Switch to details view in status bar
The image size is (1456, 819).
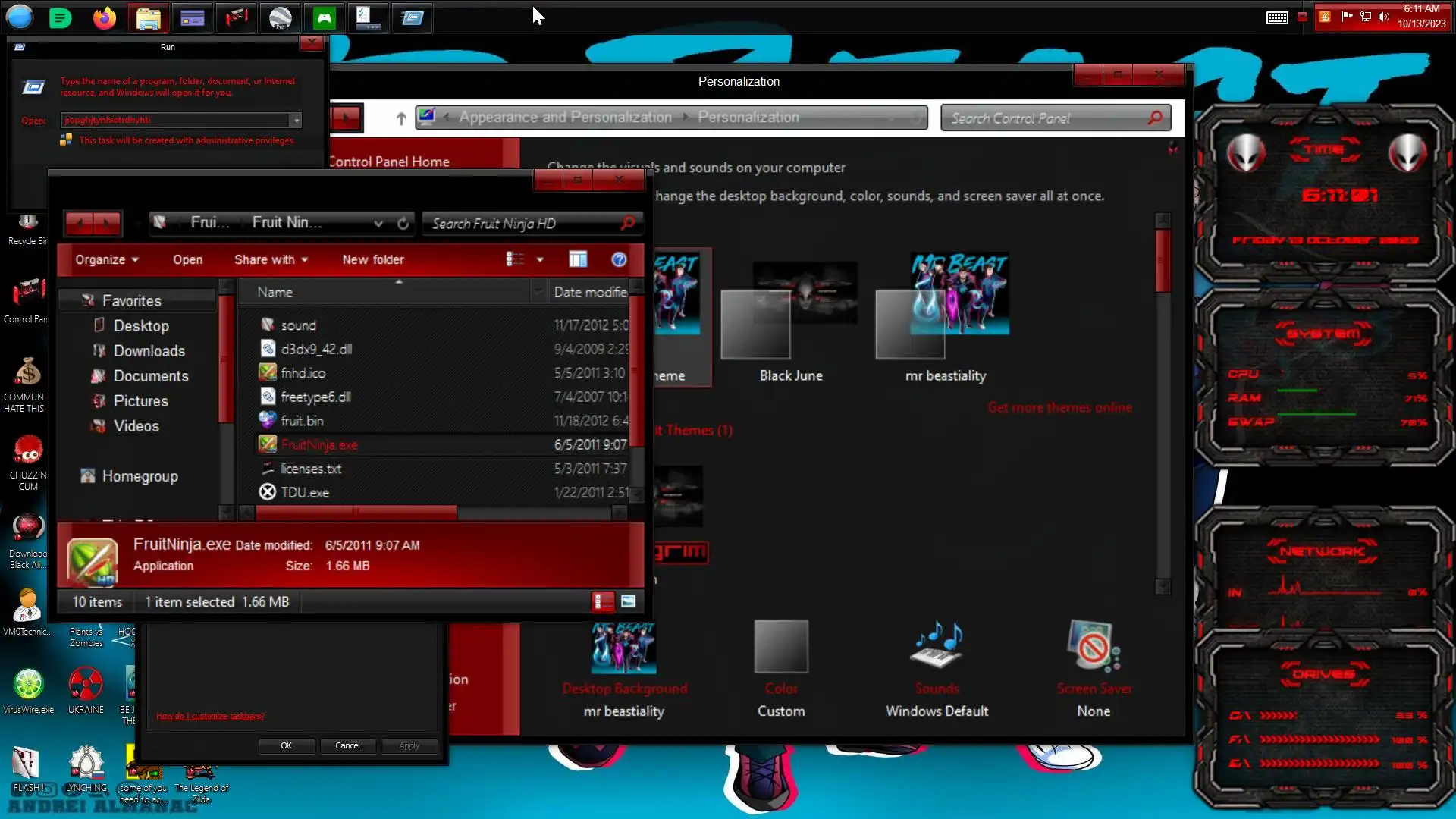click(x=602, y=601)
